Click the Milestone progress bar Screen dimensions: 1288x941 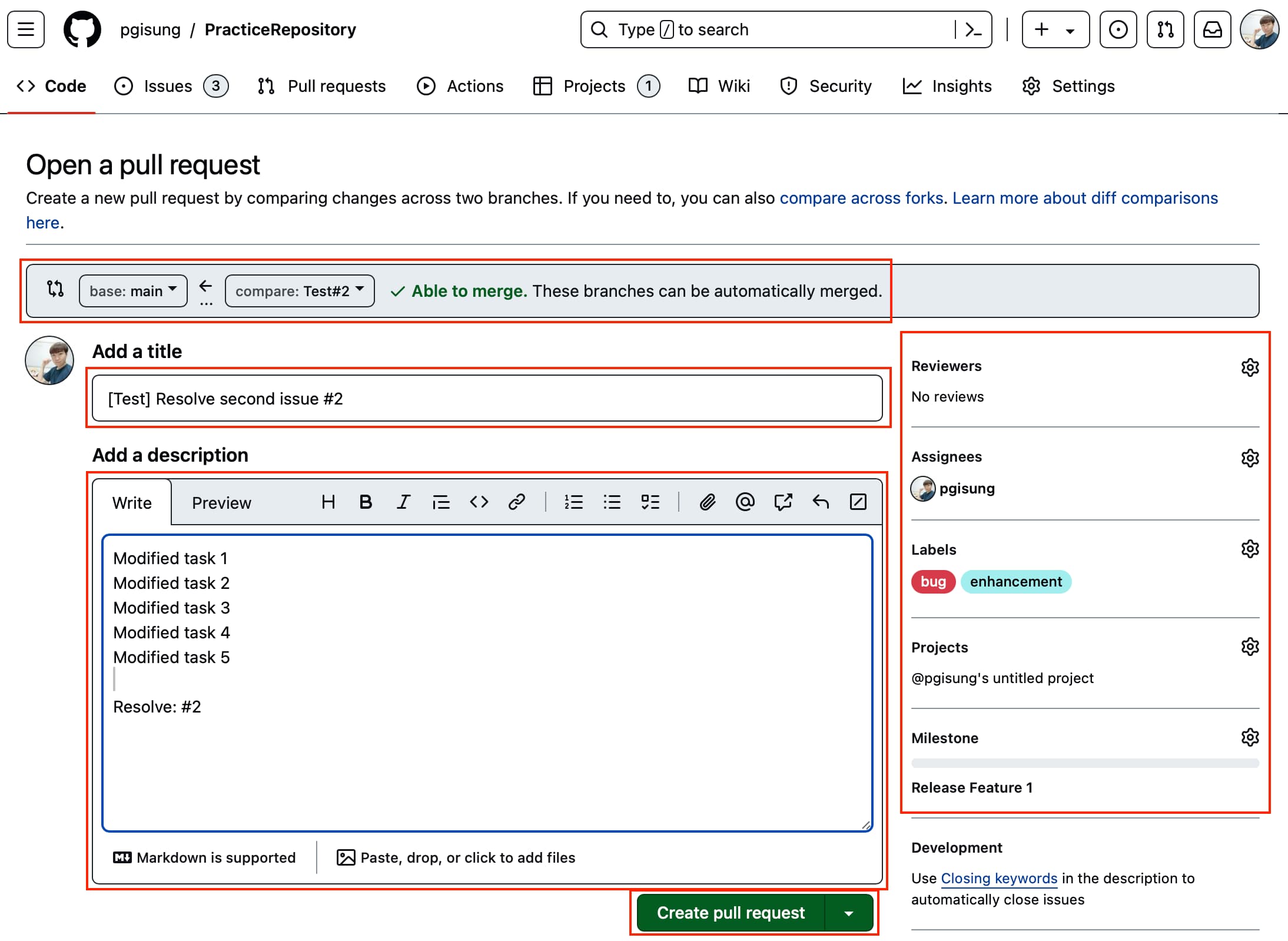(1085, 763)
